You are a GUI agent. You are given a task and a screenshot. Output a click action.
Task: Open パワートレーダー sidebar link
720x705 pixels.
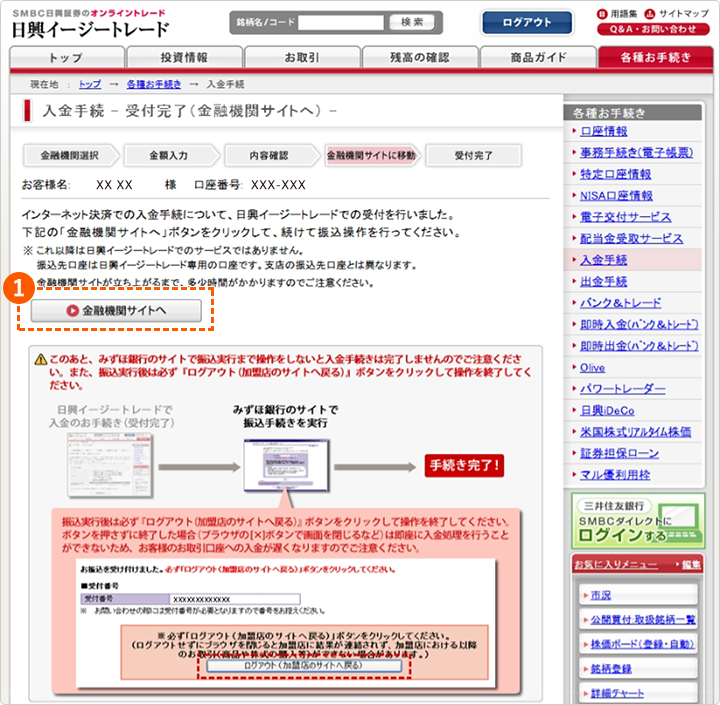623,389
